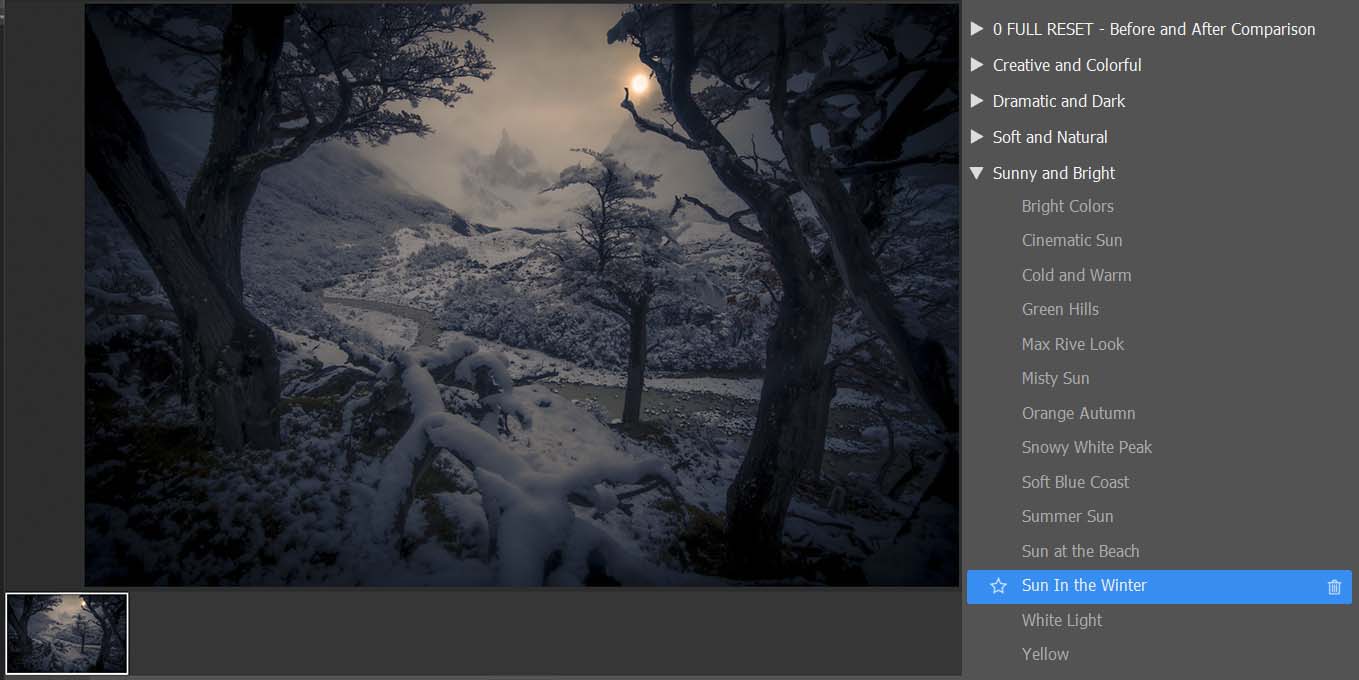This screenshot has height=680, width=1359.
Task: Apply the Green Hills preset
Action: (1060, 309)
